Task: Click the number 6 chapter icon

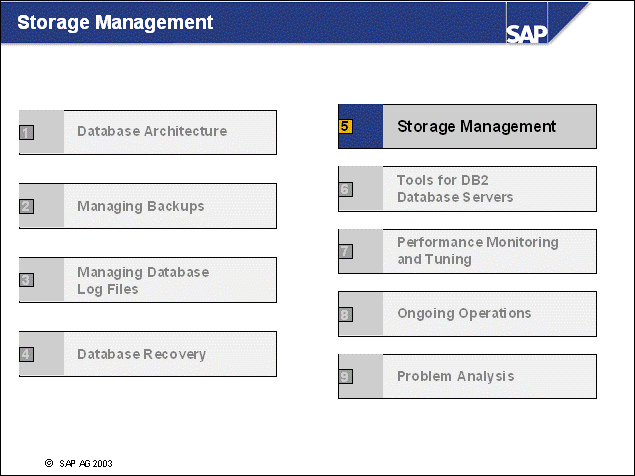Action: (x=345, y=189)
